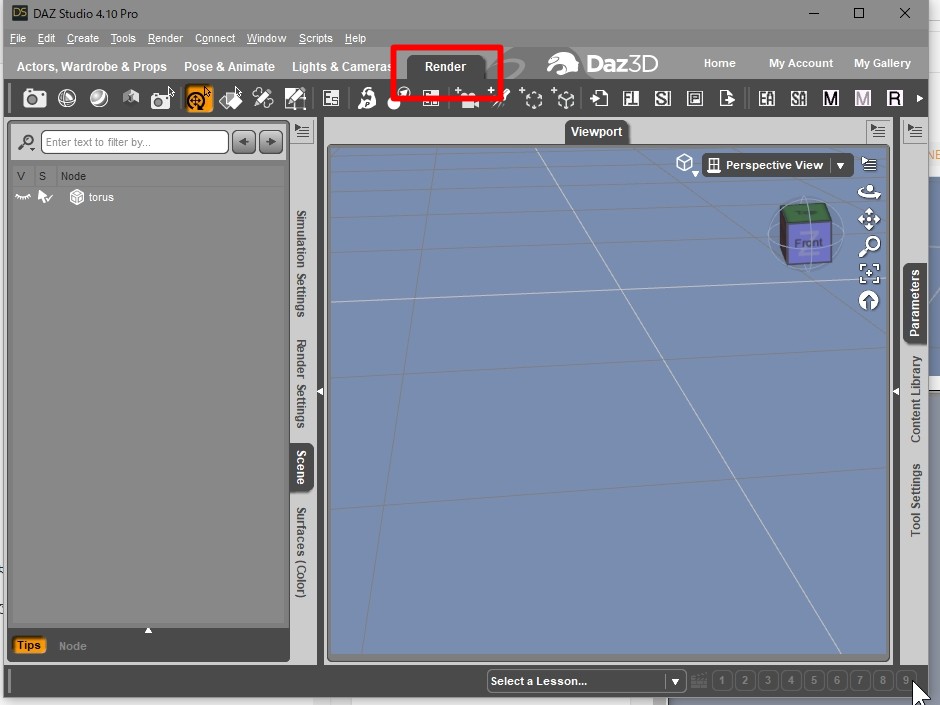Open the Window menu
This screenshot has width=940, height=705.
[266, 38]
